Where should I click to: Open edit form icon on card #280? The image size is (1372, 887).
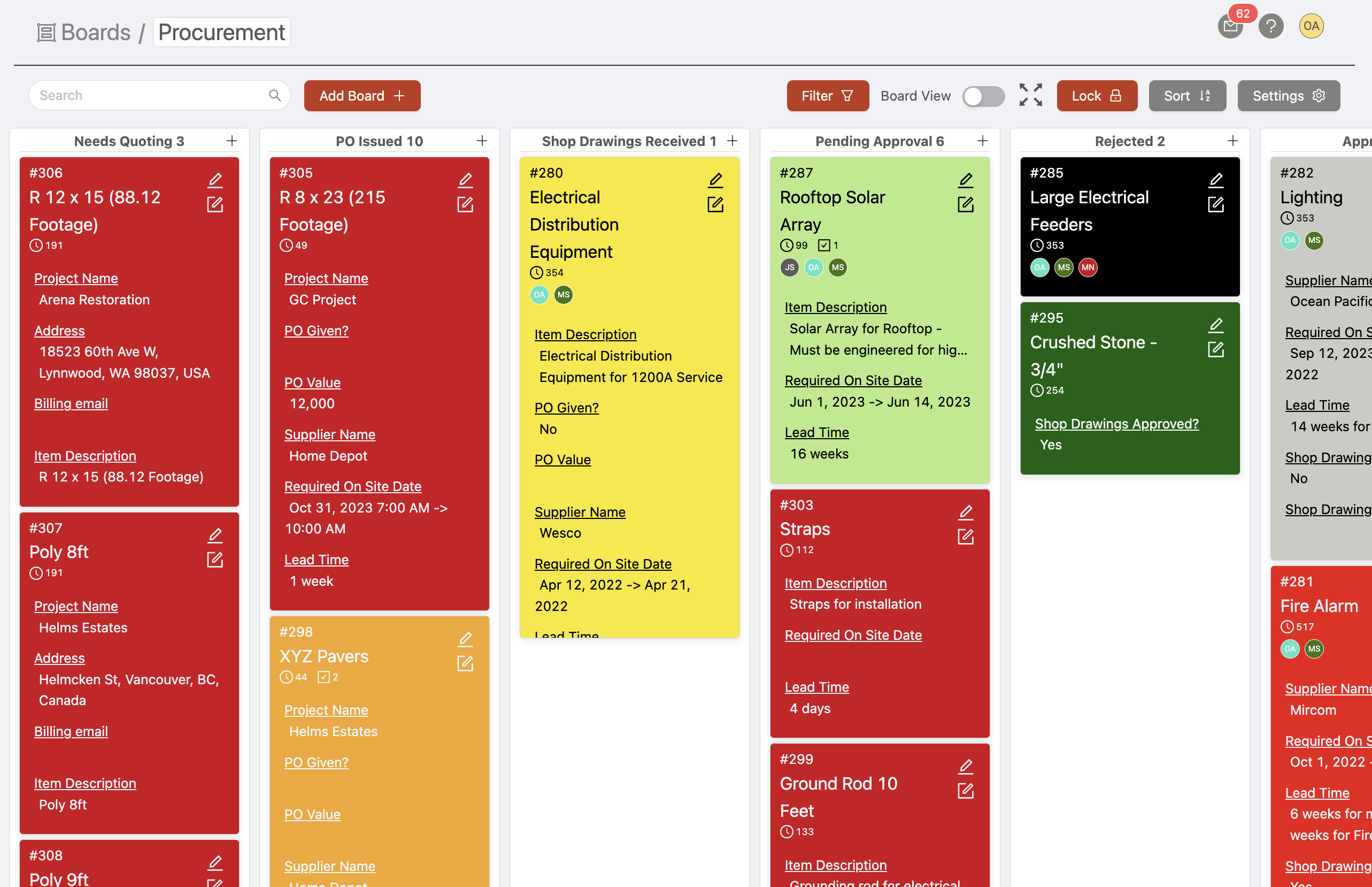pyautogui.click(x=715, y=204)
